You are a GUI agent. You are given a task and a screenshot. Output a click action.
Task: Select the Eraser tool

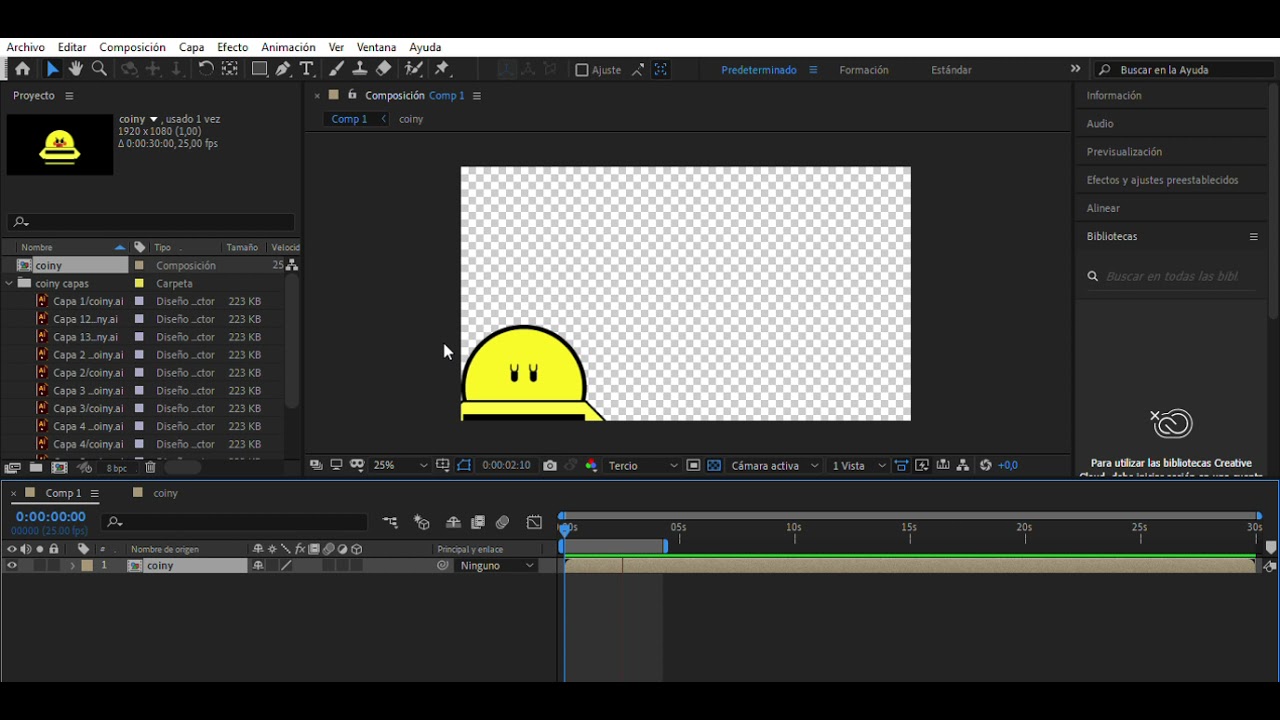pyautogui.click(x=384, y=69)
